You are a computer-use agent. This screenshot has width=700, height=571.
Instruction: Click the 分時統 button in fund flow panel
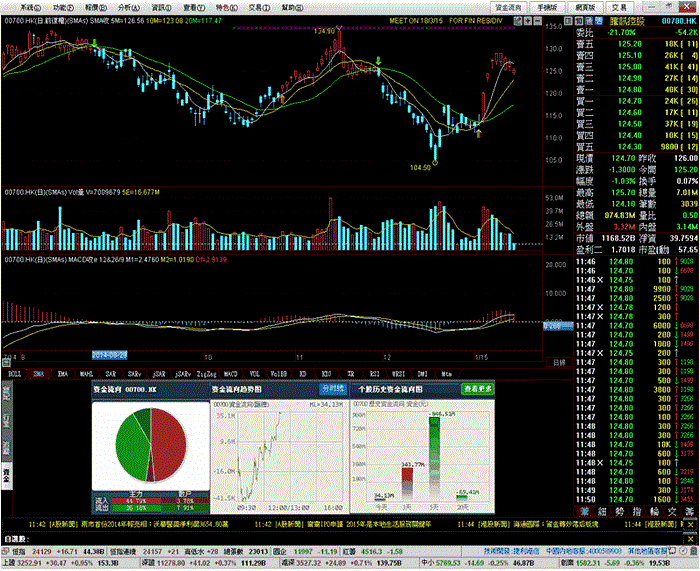333,389
